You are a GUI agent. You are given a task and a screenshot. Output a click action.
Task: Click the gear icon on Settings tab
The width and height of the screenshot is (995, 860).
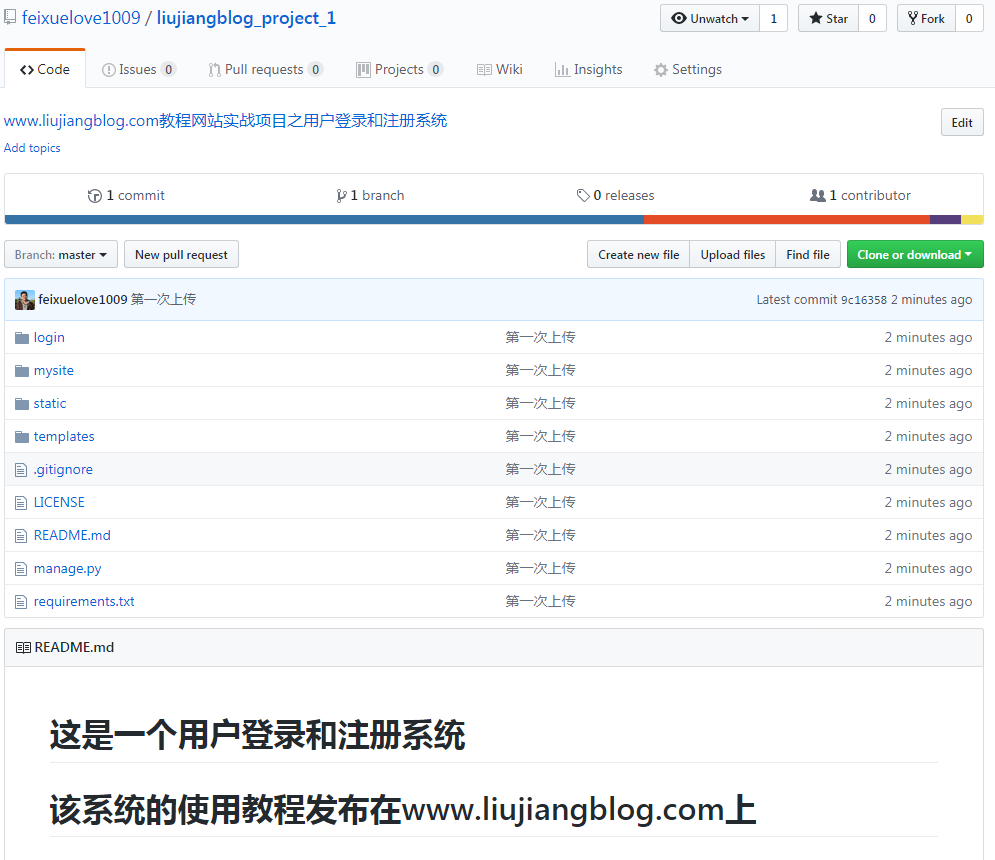pyautogui.click(x=661, y=70)
